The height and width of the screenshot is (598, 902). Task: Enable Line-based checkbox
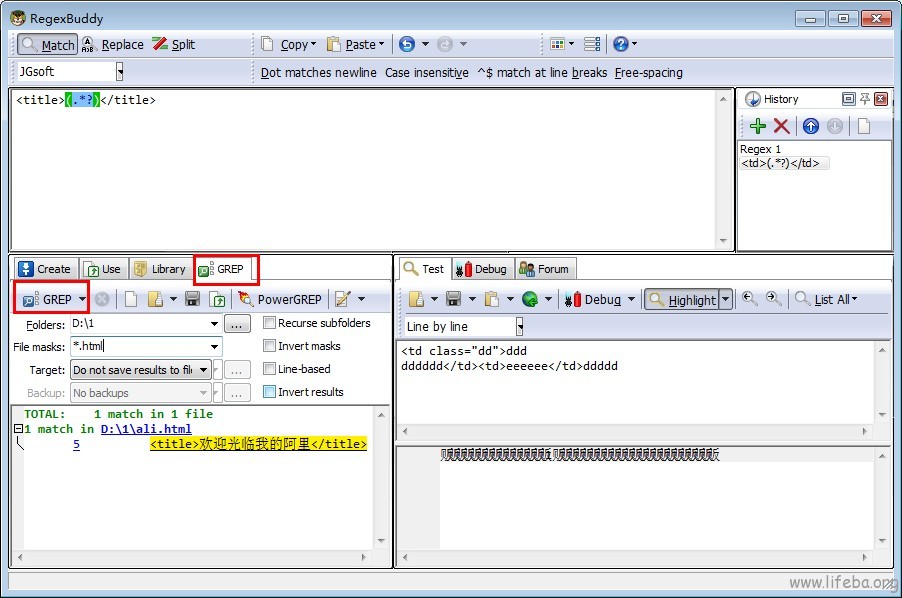pyautogui.click(x=269, y=369)
